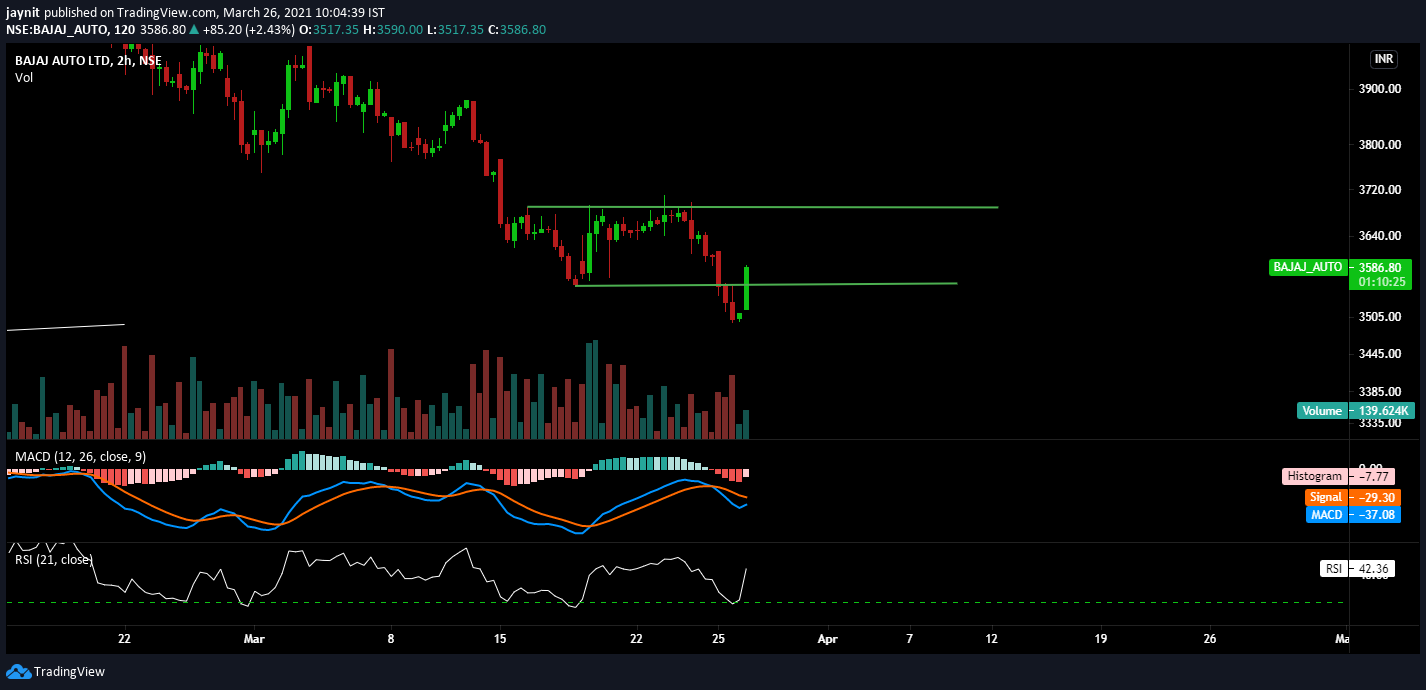Click the blue MACD label tag
This screenshot has height=690, width=1426.
point(1326,514)
